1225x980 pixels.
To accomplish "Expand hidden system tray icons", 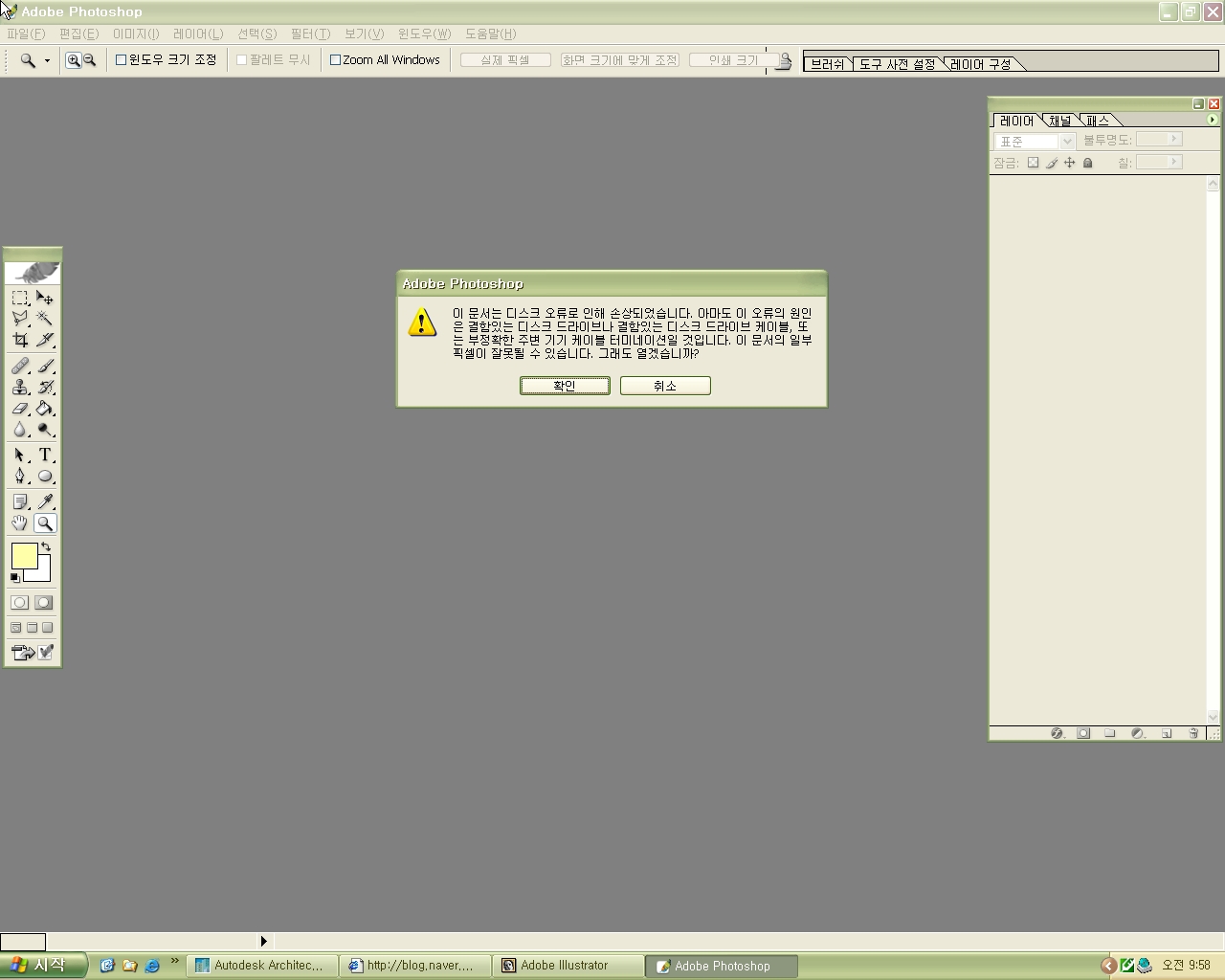I will tap(1109, 966).
